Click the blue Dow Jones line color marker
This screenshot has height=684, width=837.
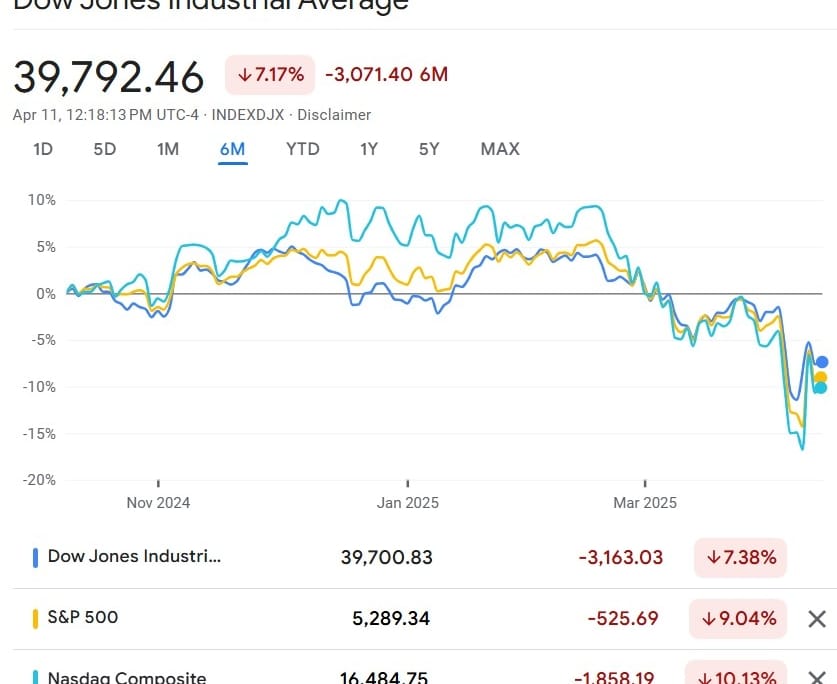tap(35, 558)
